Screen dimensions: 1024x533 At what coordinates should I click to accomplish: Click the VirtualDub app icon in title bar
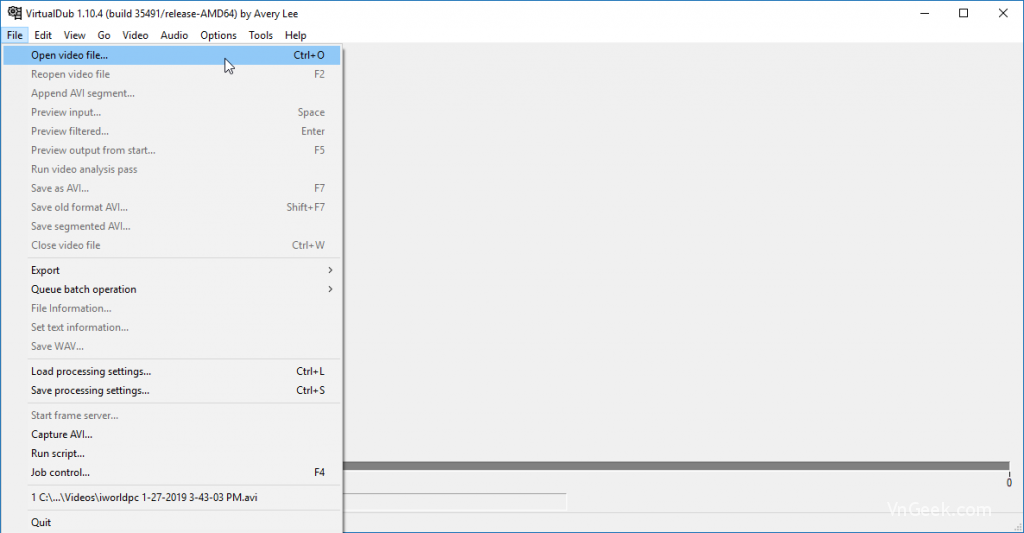pyautogui.click(x=14, y=13)
